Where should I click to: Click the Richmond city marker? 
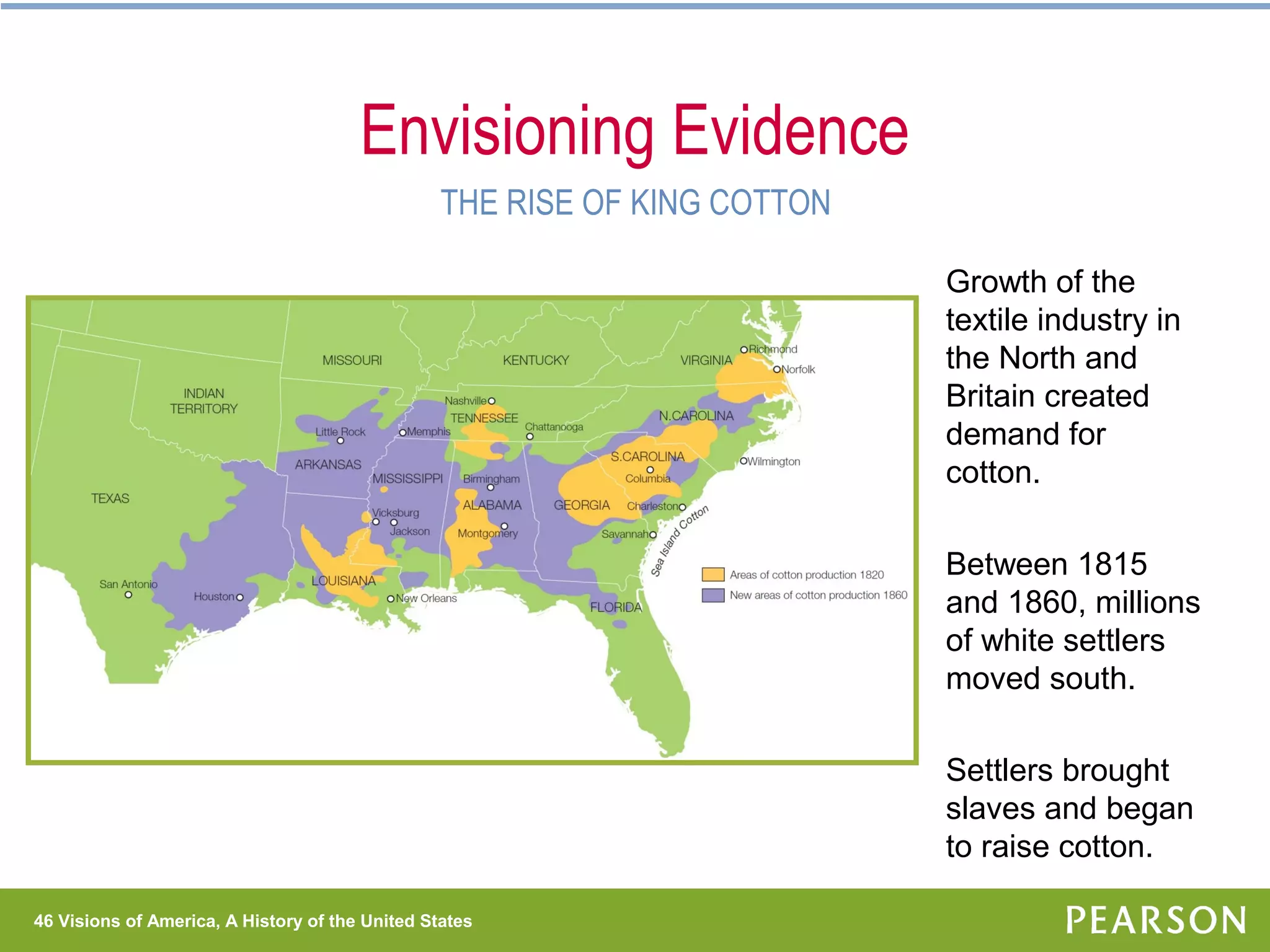tap(744, 350)
